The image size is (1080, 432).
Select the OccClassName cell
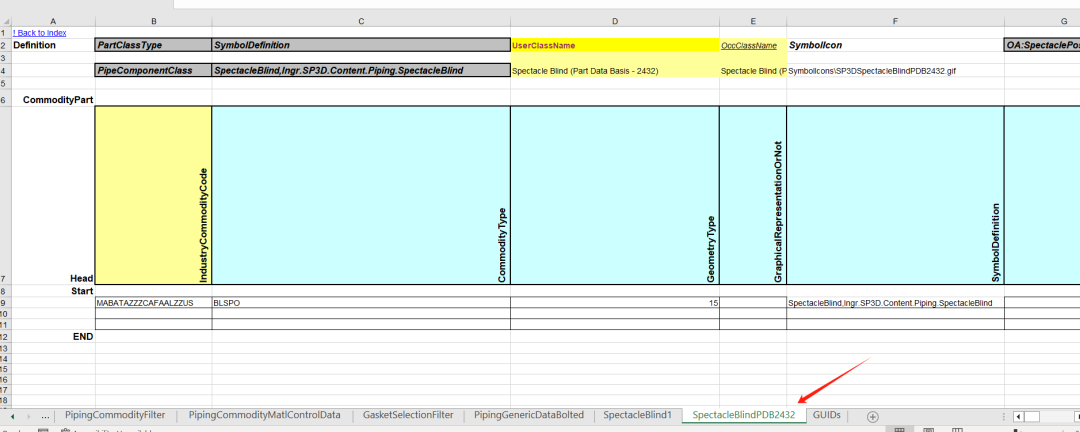click(753, 45)
